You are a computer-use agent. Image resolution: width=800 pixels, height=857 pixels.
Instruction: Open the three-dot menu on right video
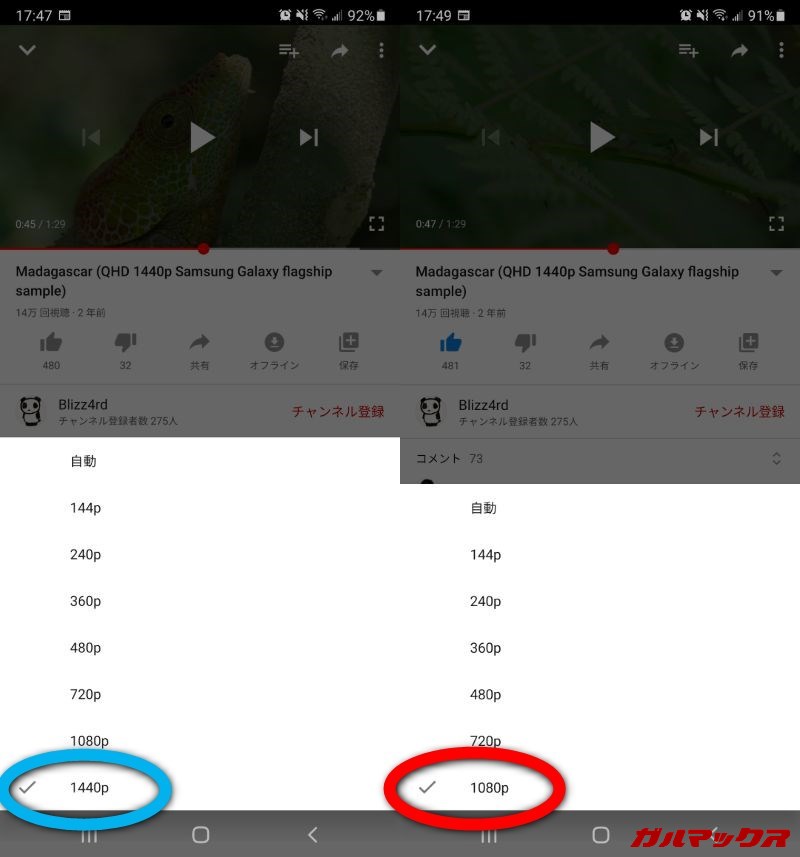(781, 50)
